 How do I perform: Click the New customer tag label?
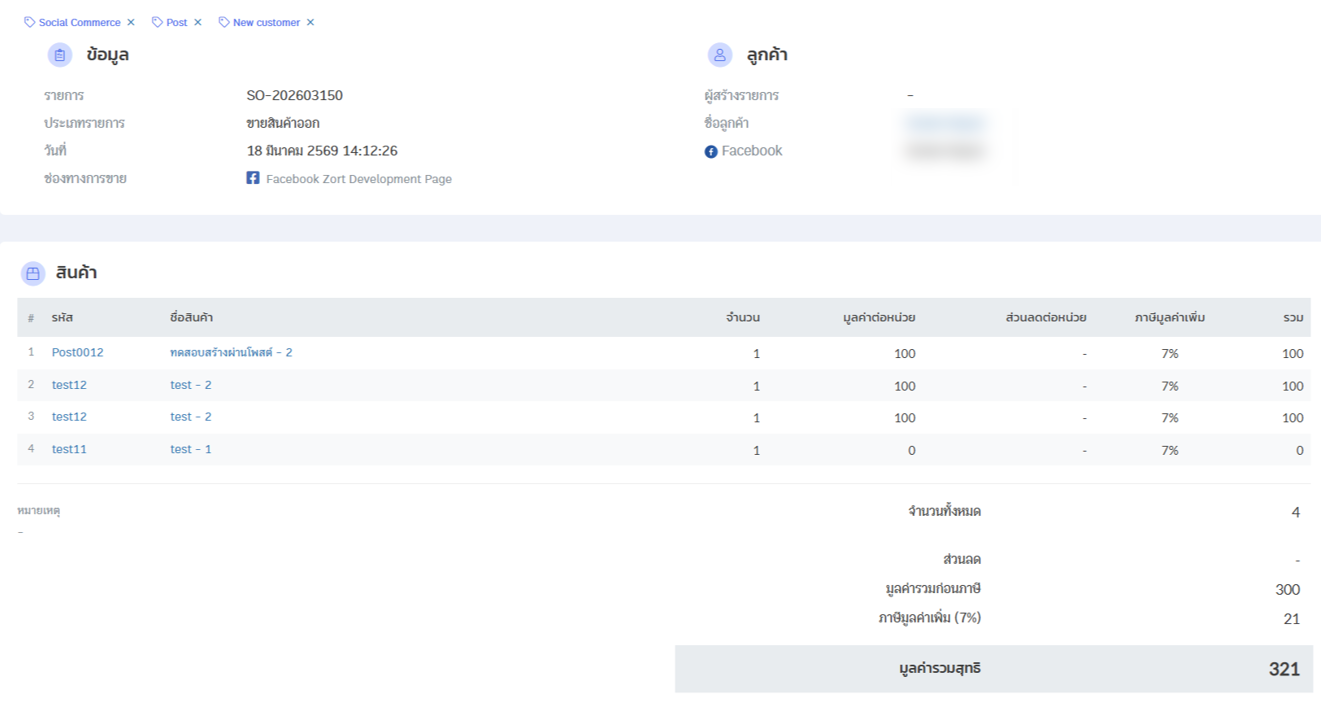coord(266,22)
